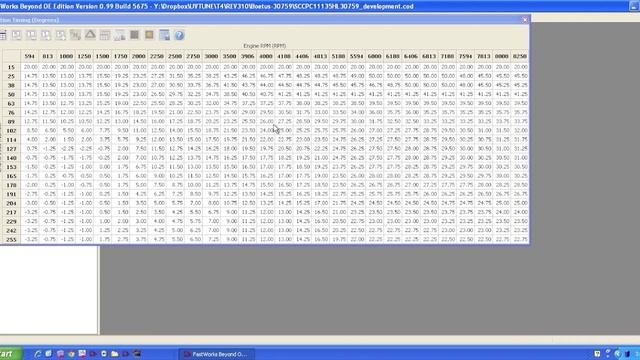Select the 1500 RPM column header
The height and width of the screenshot is (360, 640).
(x=102, y=56)
